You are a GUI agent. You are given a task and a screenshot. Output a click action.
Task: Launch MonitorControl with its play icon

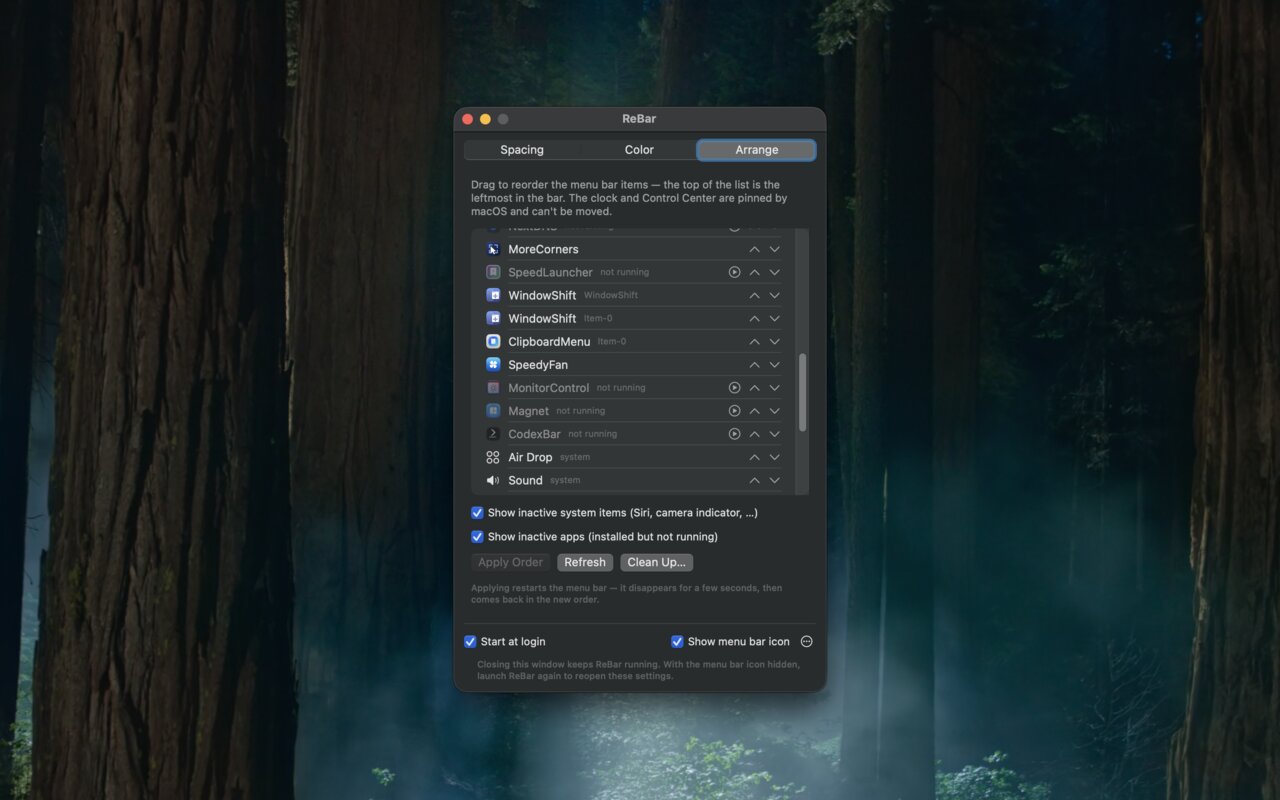click(x=734, y=387)
